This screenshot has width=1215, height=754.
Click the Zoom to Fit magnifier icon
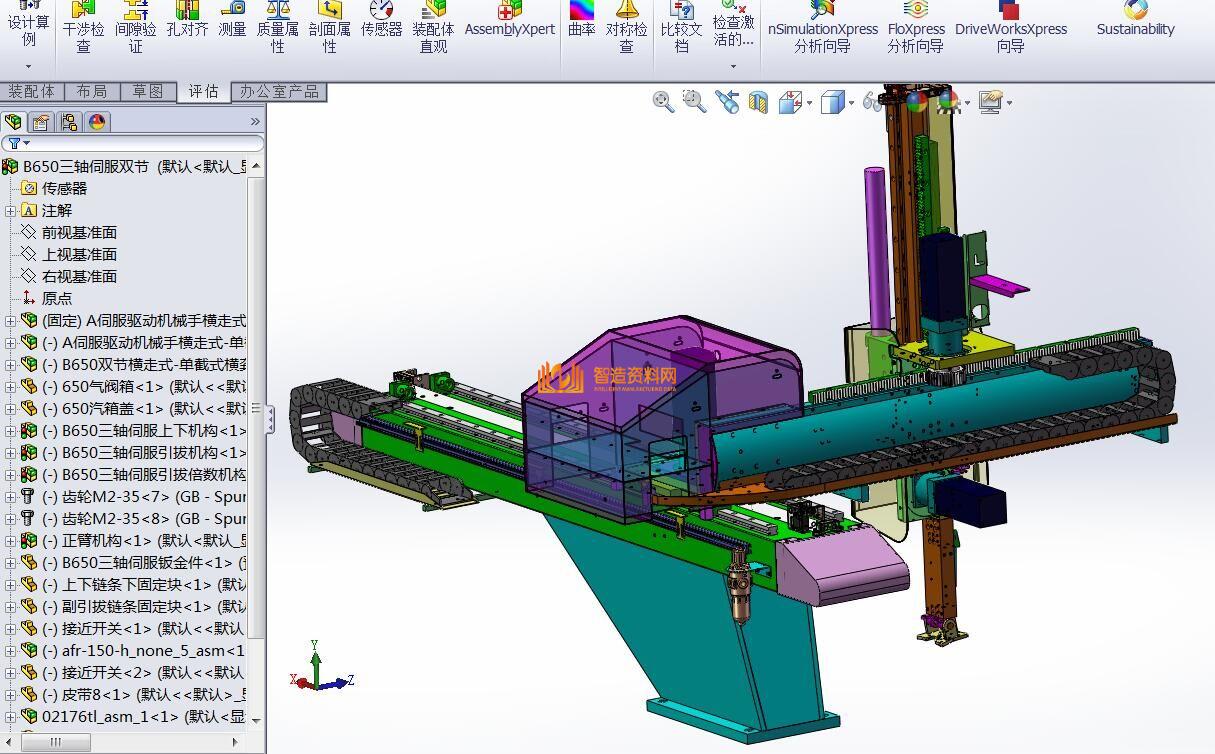pos(662,101)
